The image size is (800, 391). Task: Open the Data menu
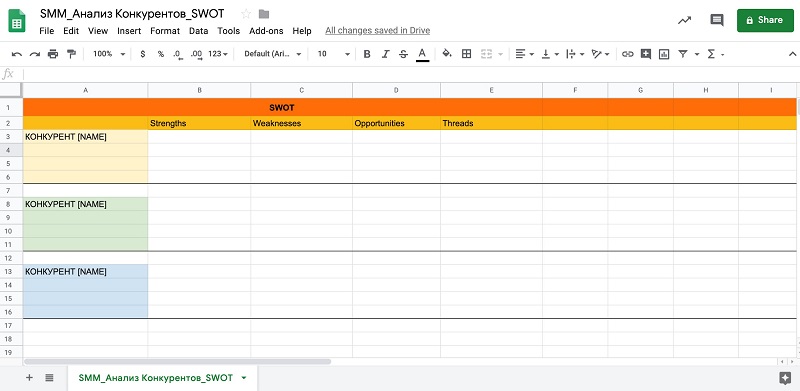pyautogui.click(x=198, y=31)
